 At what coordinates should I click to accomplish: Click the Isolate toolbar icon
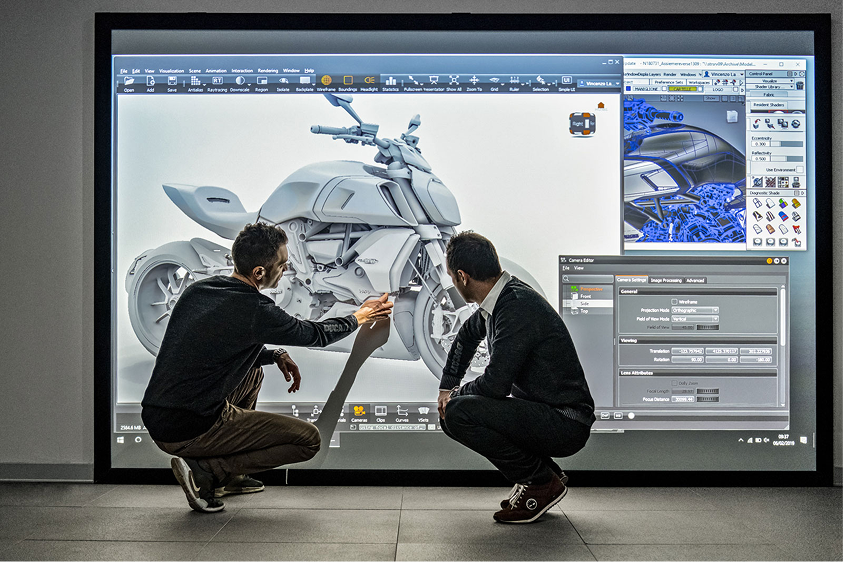click(283, 81)
